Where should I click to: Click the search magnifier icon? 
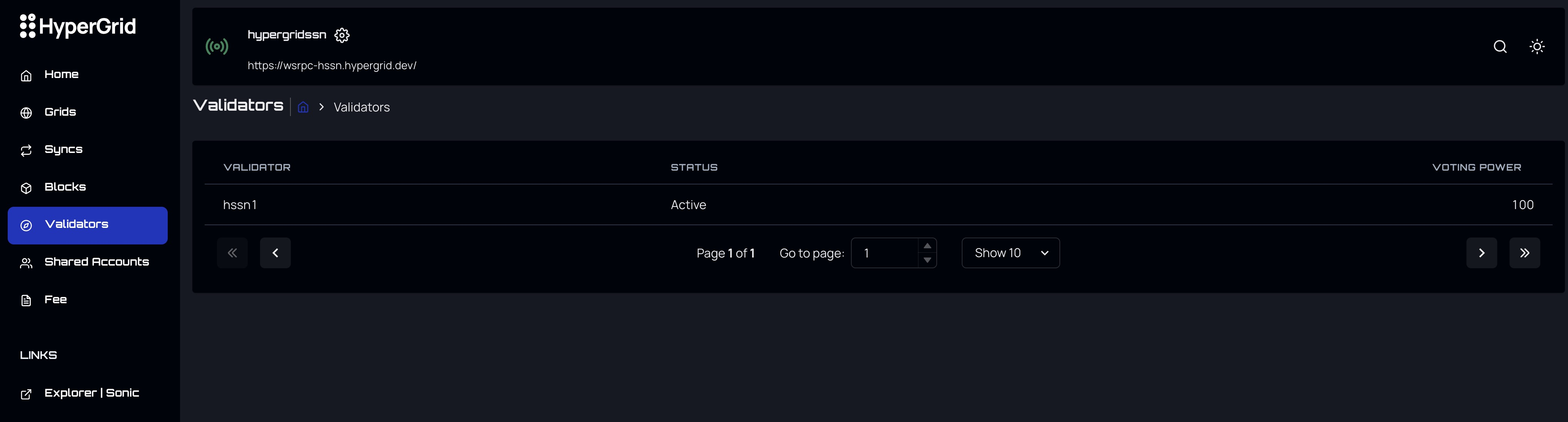tap(1500, 47)
